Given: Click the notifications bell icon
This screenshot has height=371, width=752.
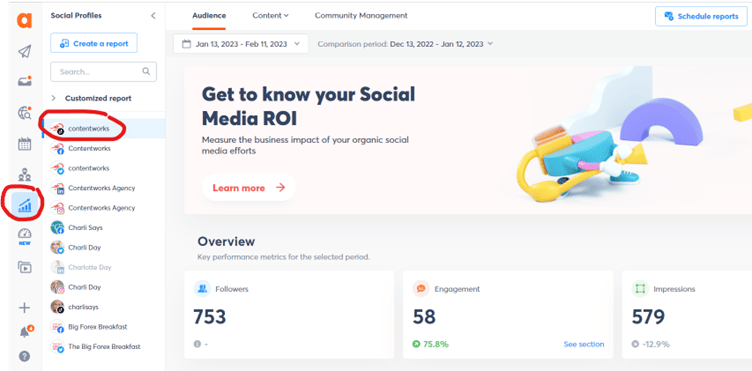Looking at the screenshot, I should 25,332.
